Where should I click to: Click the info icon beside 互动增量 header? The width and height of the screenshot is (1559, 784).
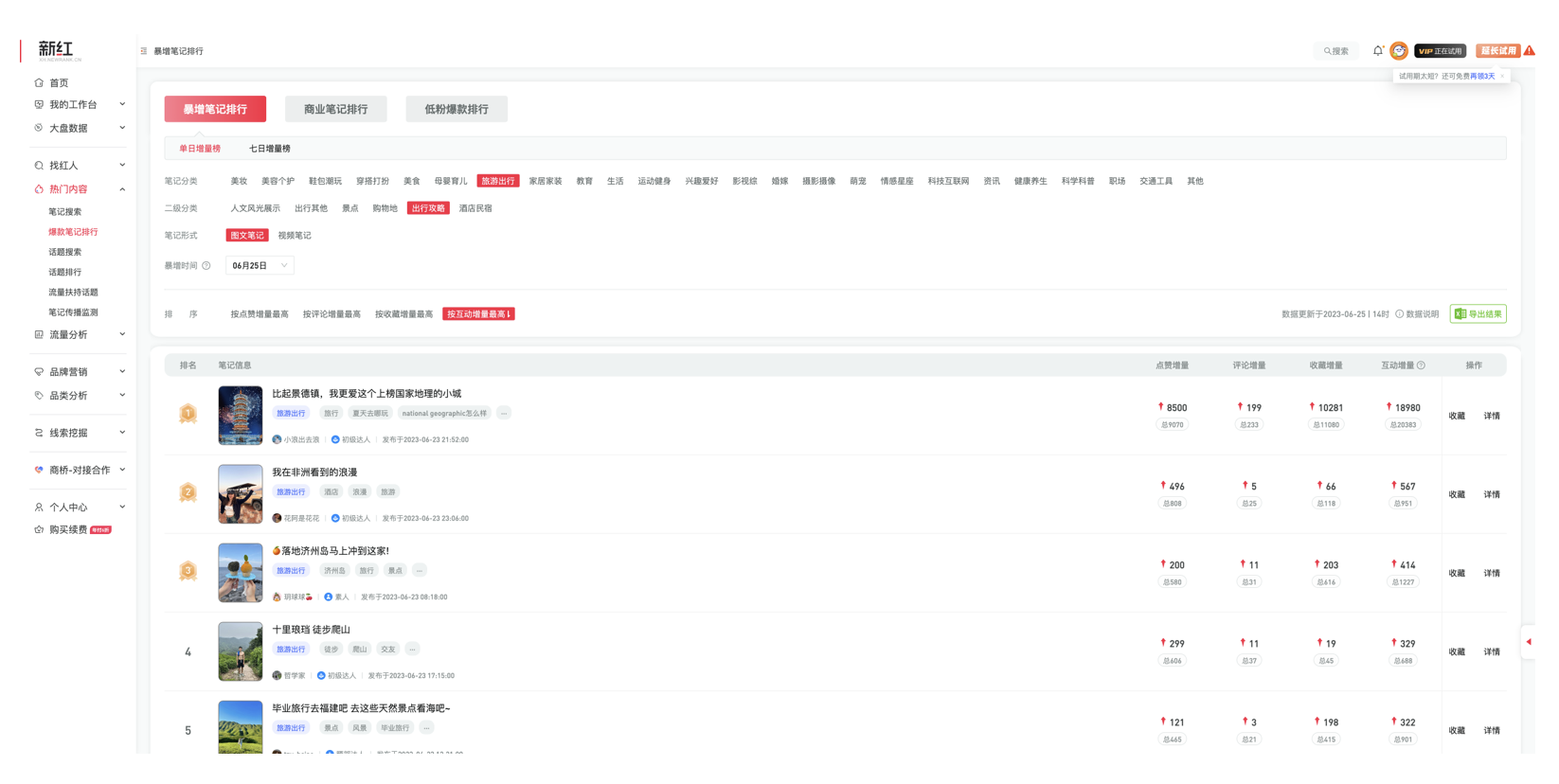pyautogui.click(x=1421, y=365)
